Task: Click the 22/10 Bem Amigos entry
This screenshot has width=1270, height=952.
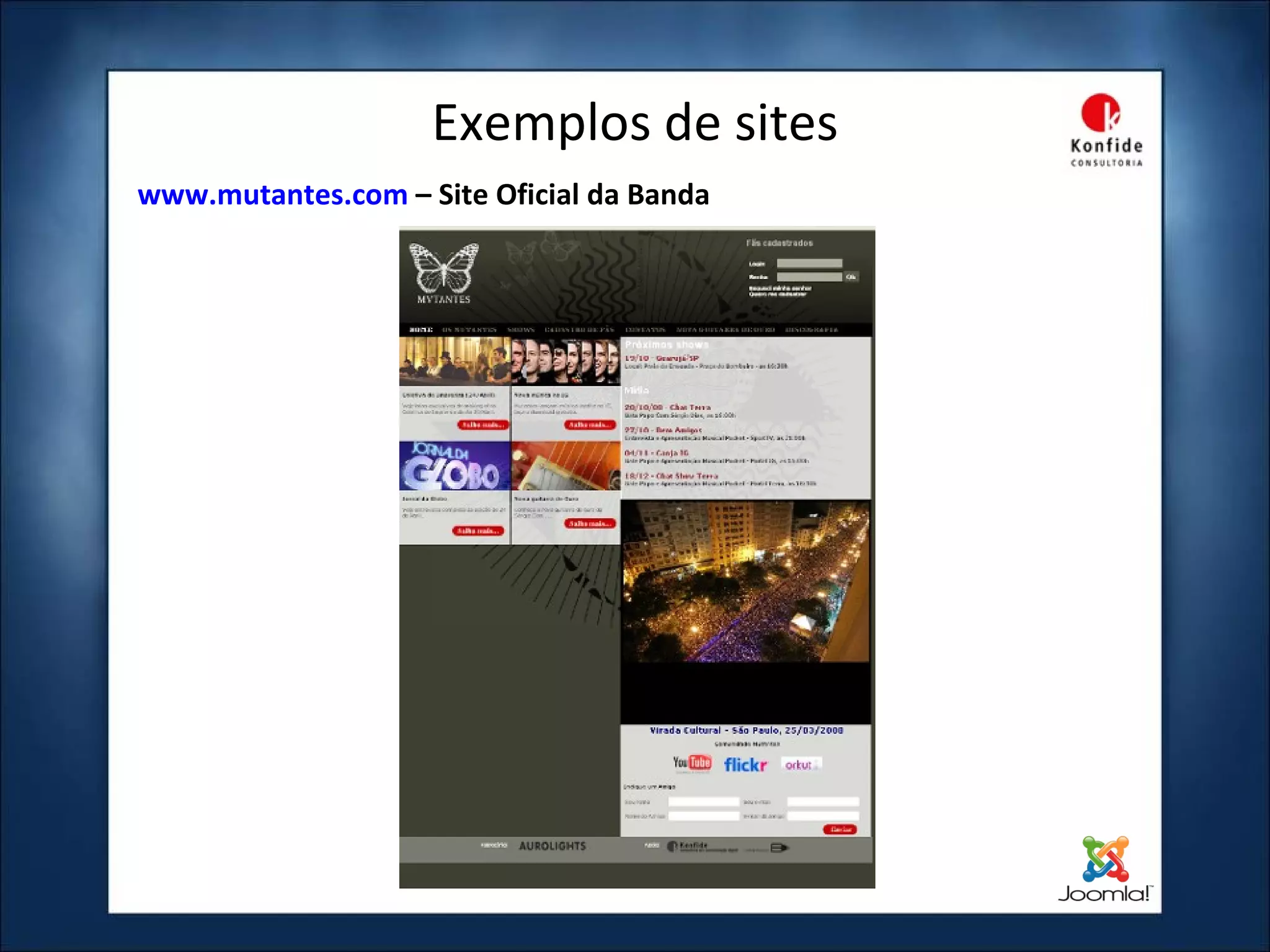Action: tap(663, 430)
